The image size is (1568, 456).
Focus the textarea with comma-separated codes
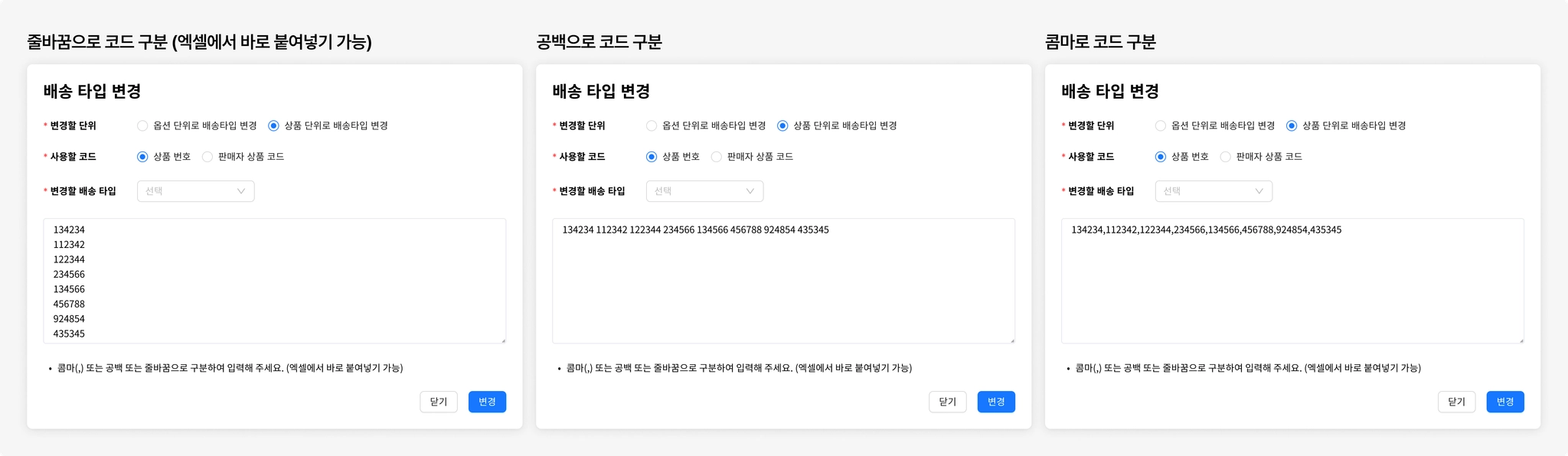coord(1292,281)
